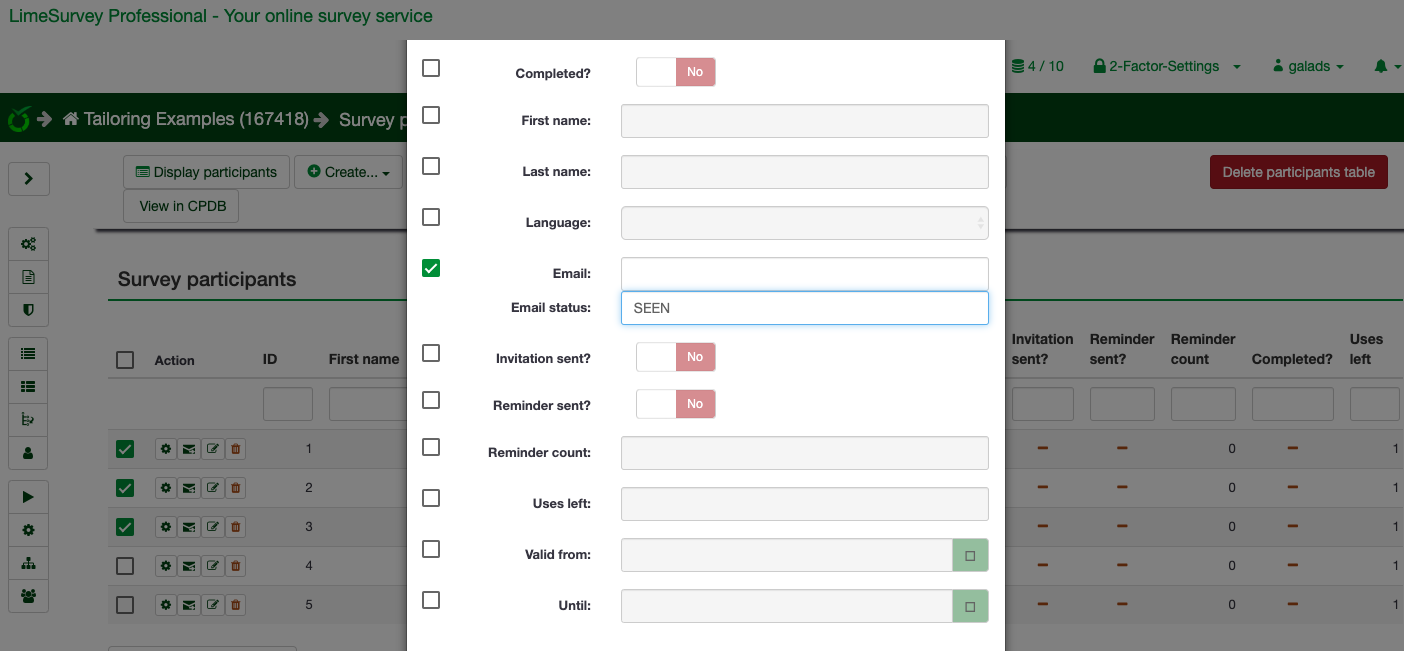Toggle the Completed? switch in dialog
Screen dimensions: 1404x651
click(676, 72)
